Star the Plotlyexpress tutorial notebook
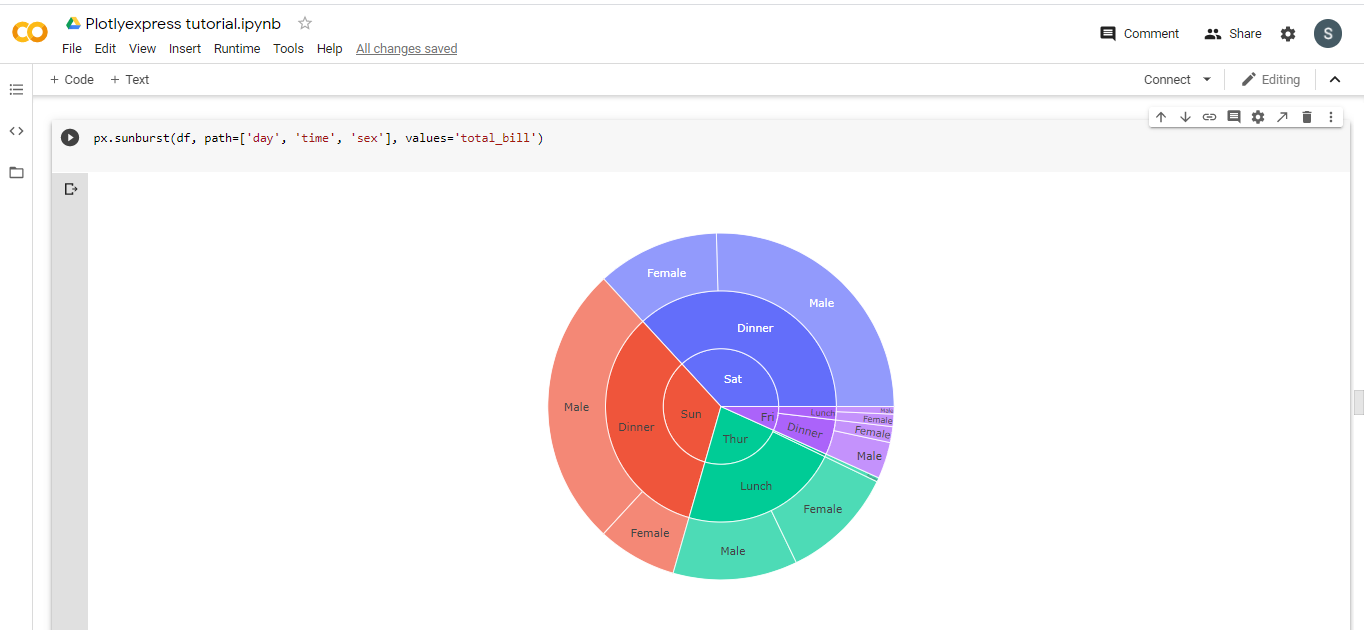This screenshot has width=1364, height=630. [x=303, y=22]
